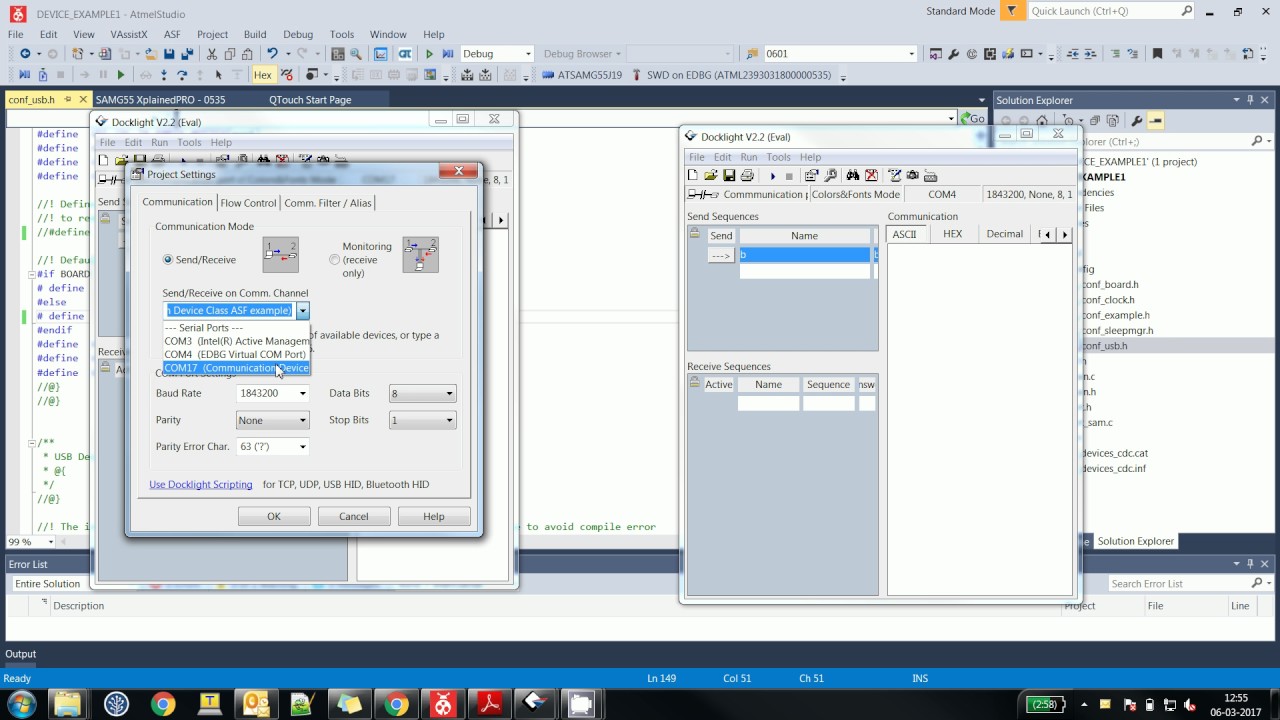The width and height of the screenshot is (1280, 720).
Task: Click Save All icon in Atmel Studio toolbar
Action: pos(186,54)
